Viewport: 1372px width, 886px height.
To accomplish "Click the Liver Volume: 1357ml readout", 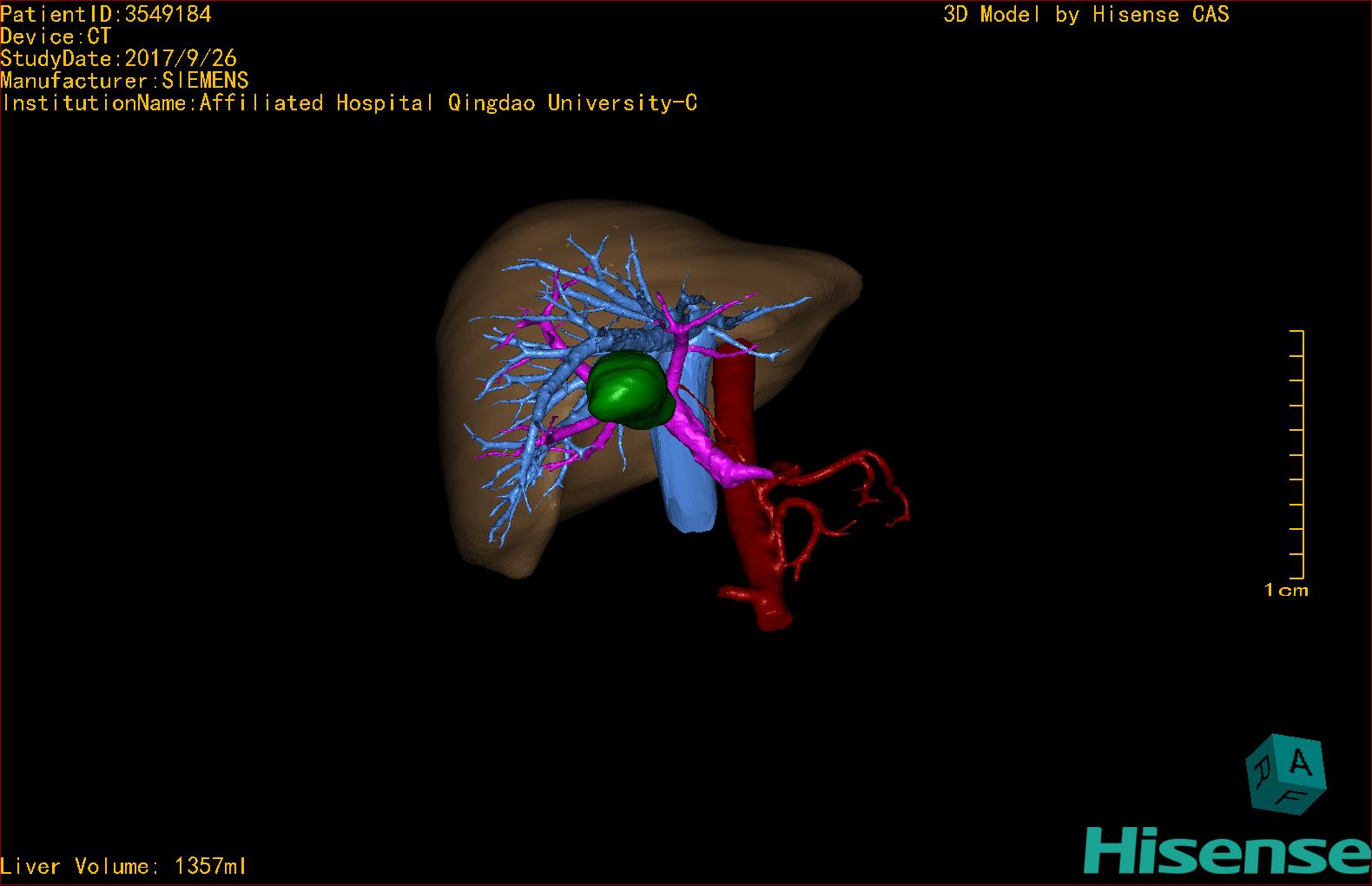I will point(123,866).
